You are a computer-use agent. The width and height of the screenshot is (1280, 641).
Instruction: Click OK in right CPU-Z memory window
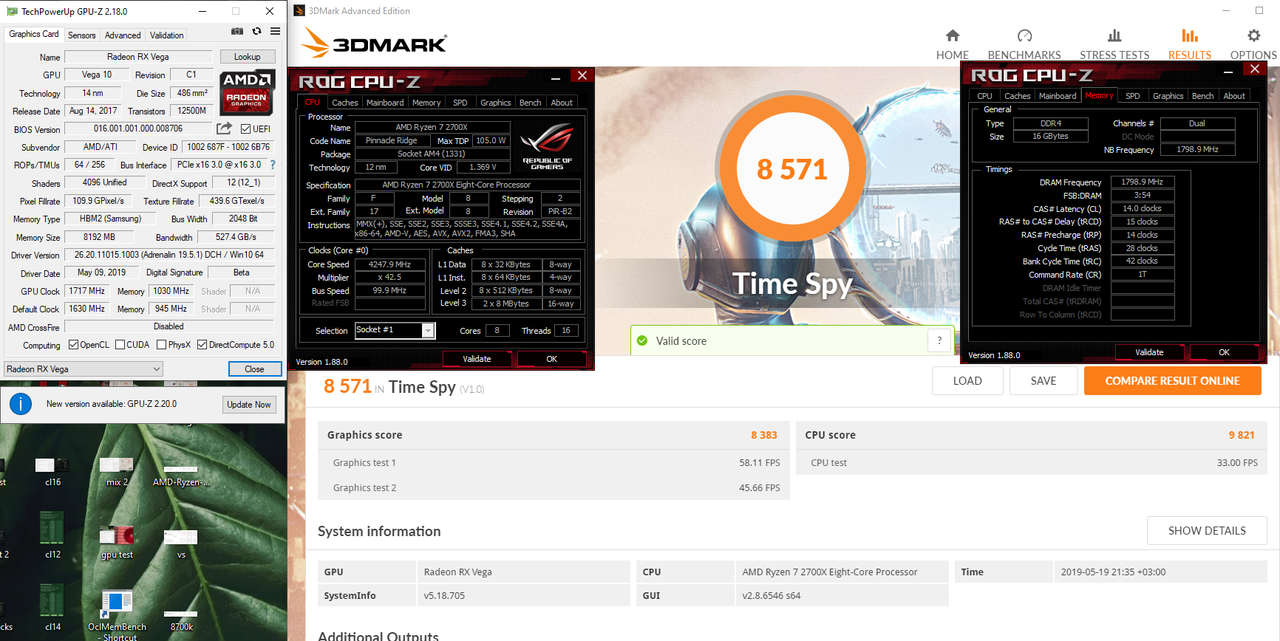(x=1224, y=353)
